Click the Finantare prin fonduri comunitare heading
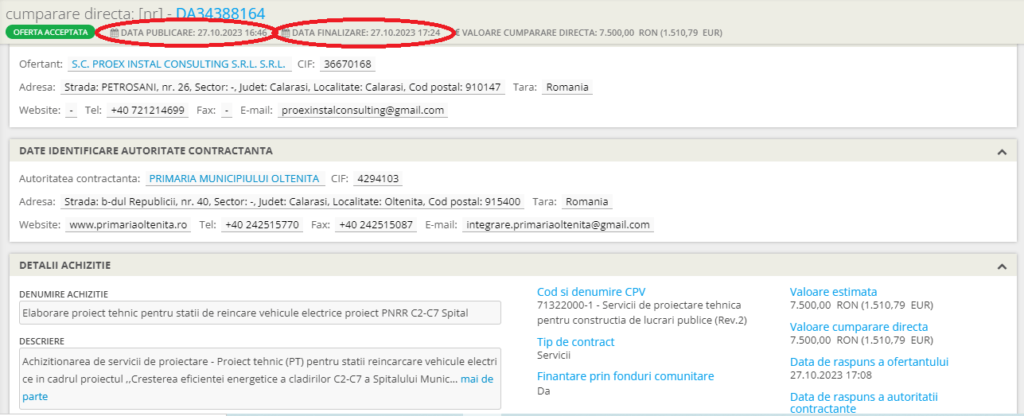 (x=625, y=376)
